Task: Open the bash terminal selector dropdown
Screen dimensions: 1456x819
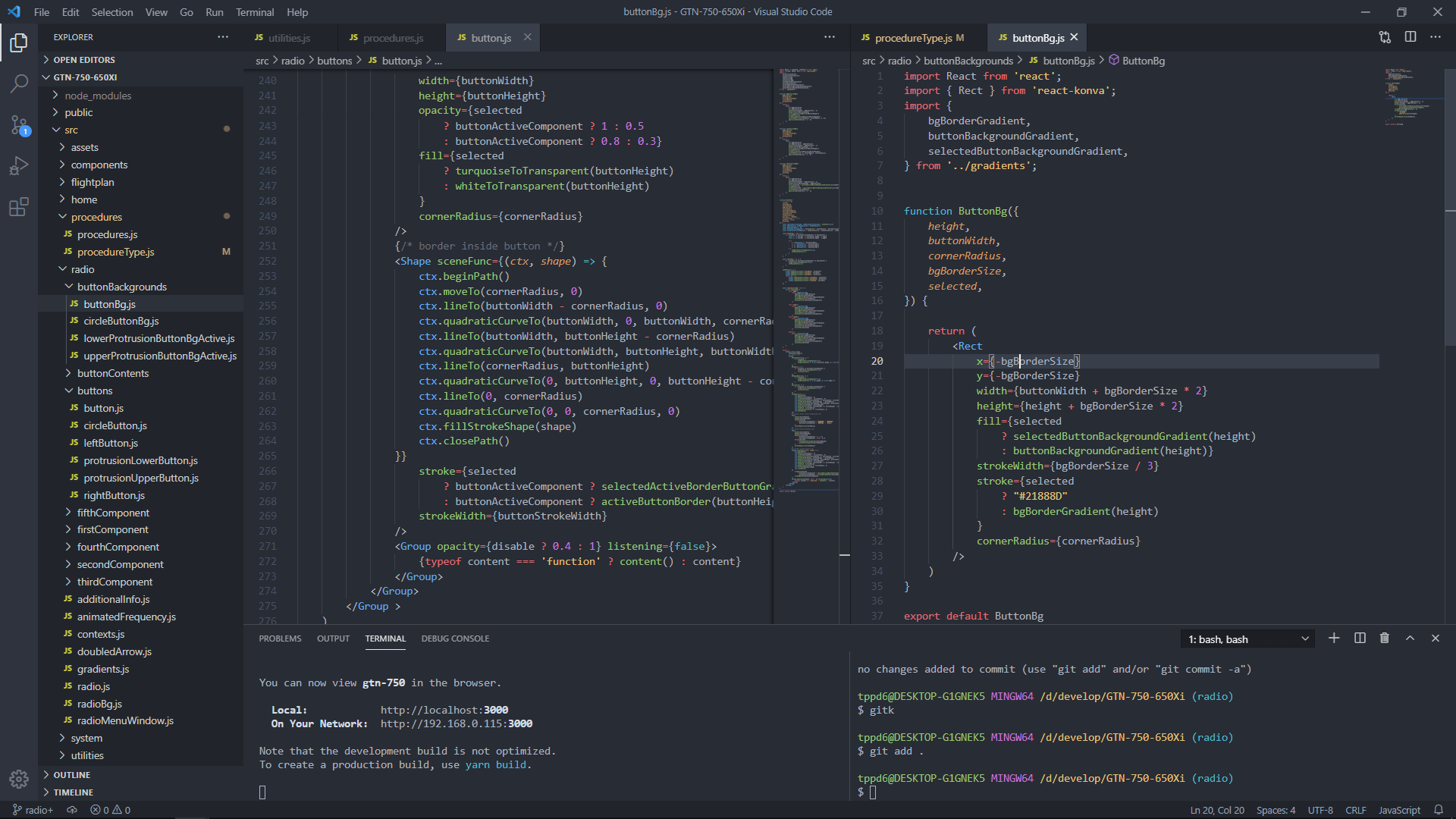Action: (1247, 639)
